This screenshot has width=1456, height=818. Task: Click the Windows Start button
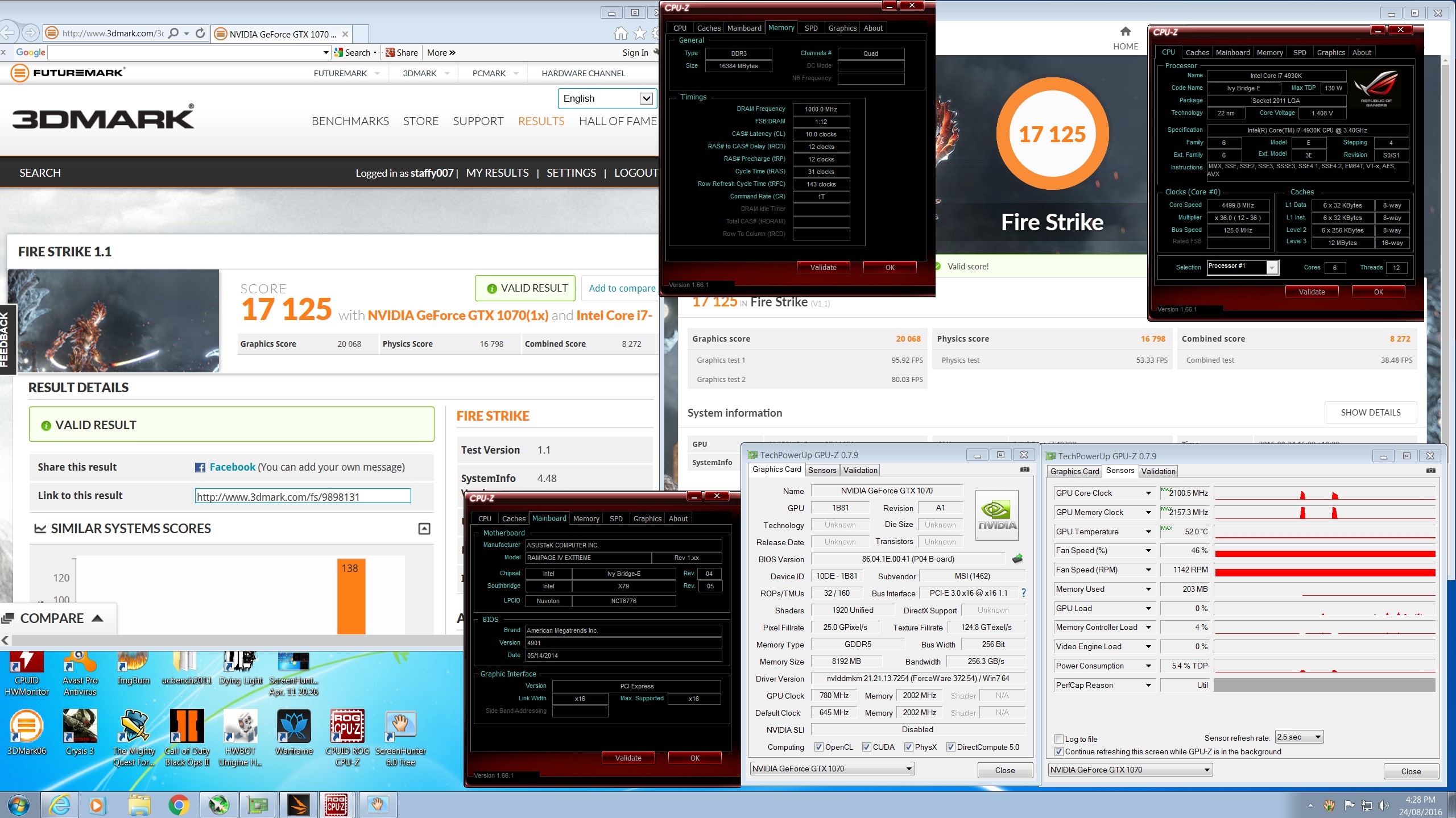[x=18, y=804]
